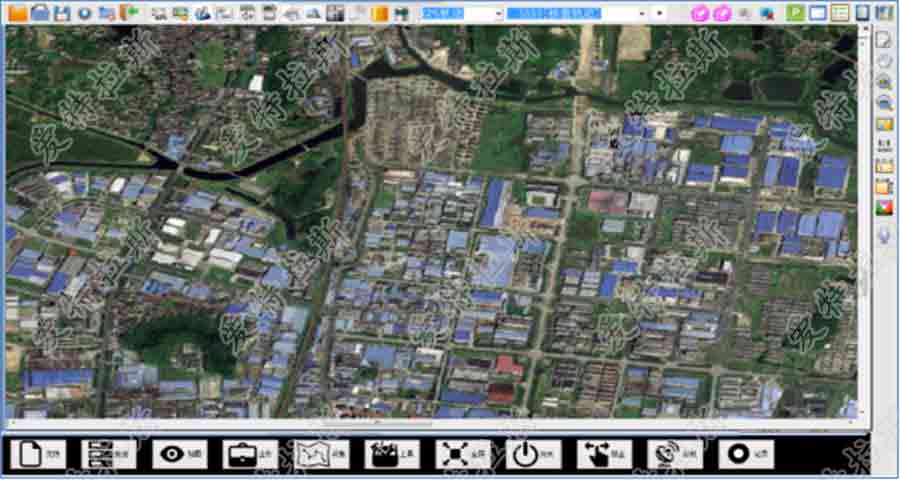900x480 pixels.
Task: Click the binoculars search icon
Action: (401, 13)
